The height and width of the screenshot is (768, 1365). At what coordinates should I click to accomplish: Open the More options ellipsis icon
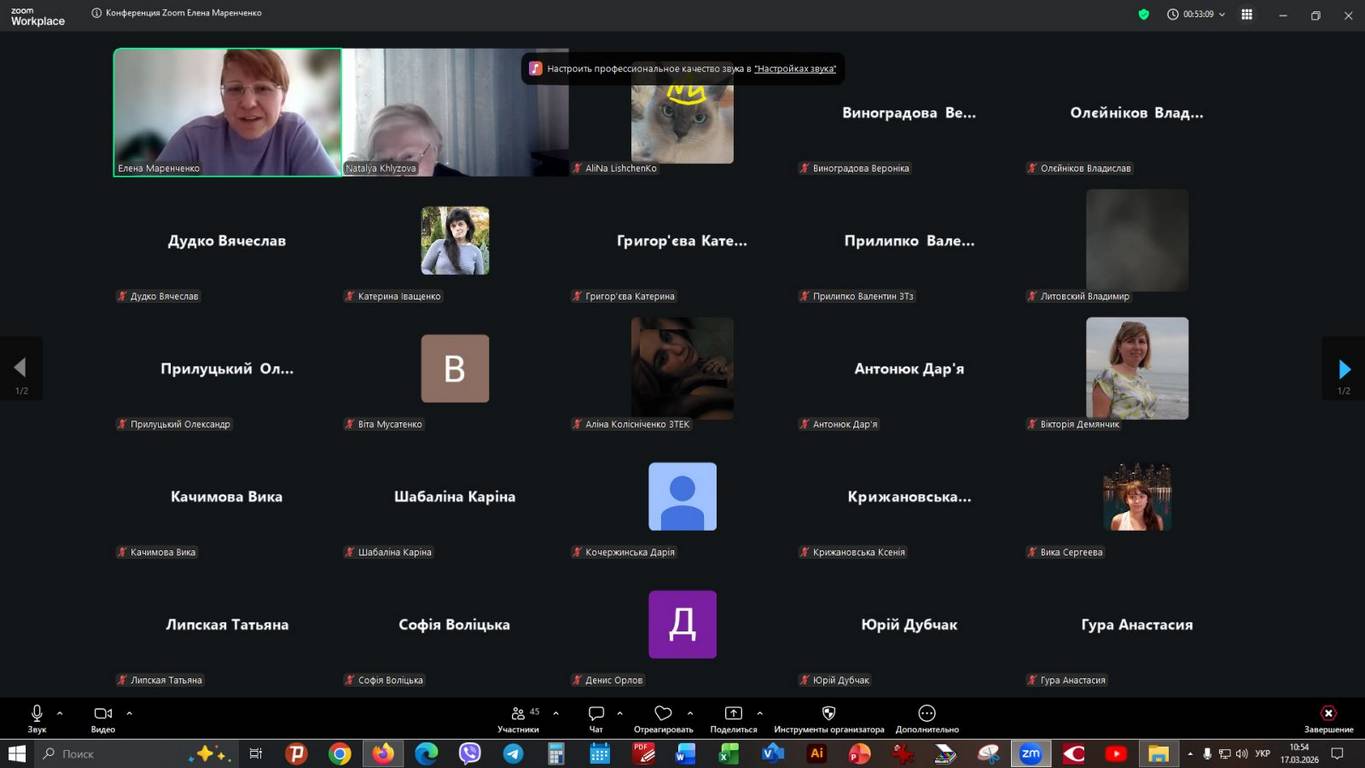pyautogui.click(x=926, y=714)
